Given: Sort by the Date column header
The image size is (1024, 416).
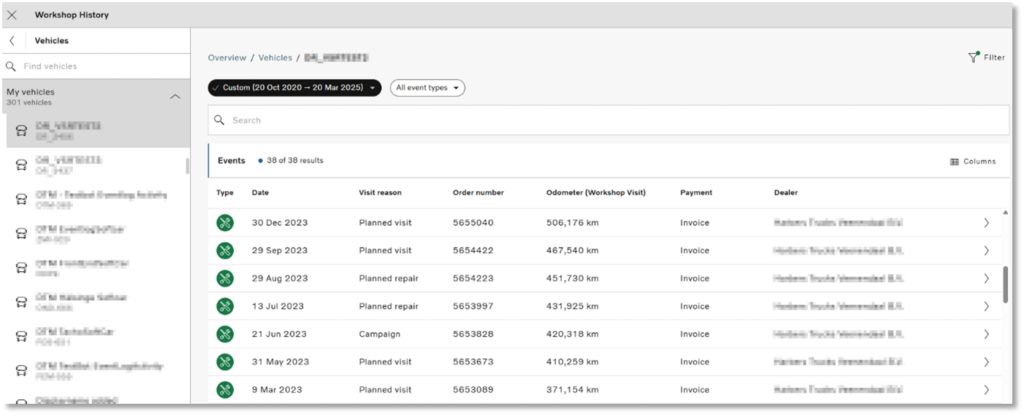Looking at the screenshot, I should (x=260, y=192).
